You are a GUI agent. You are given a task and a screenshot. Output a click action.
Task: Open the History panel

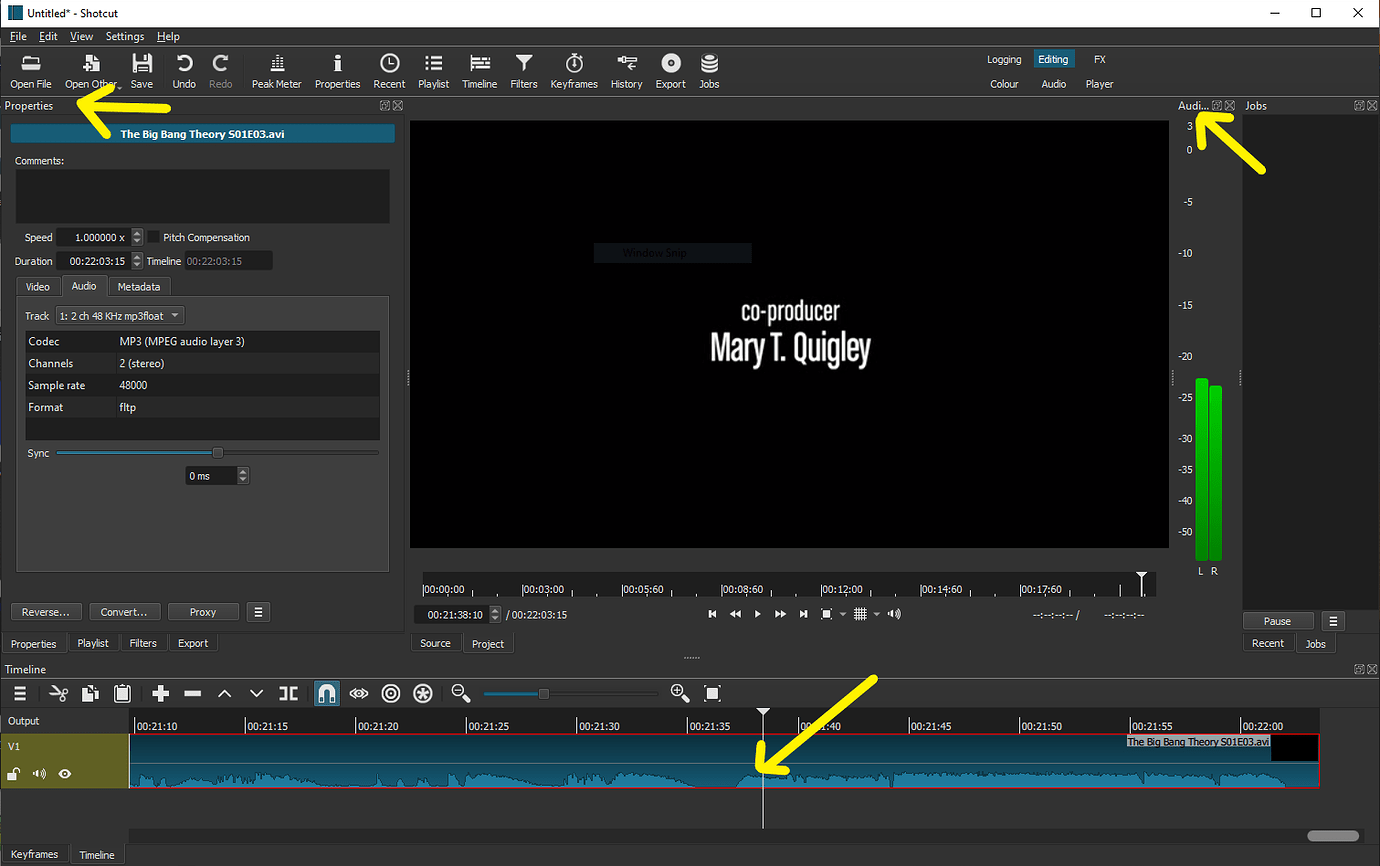click(626, 70)
